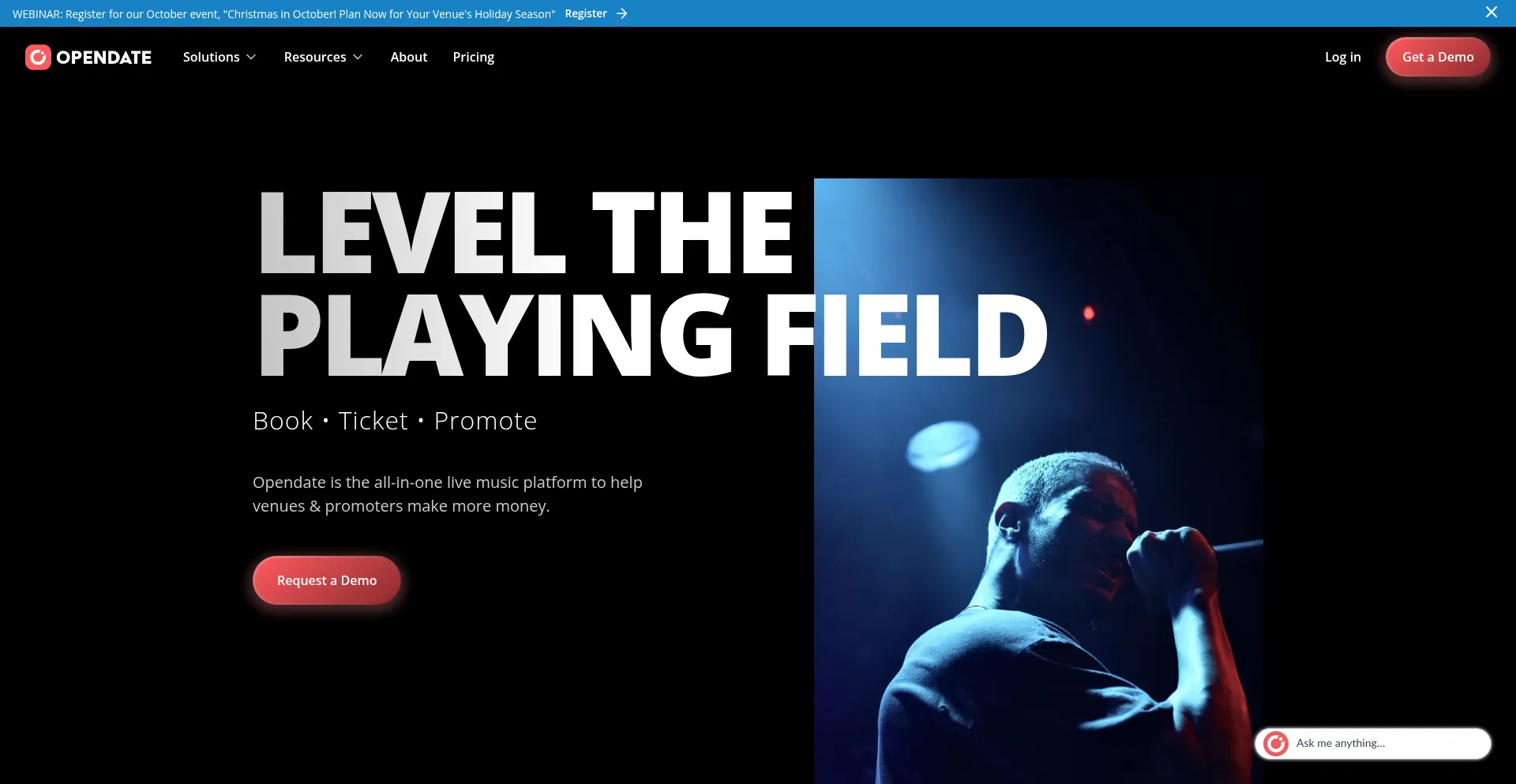Go to the About page
The height and width of the screenshot is (784, 1516).
click(x=409, y=57)
